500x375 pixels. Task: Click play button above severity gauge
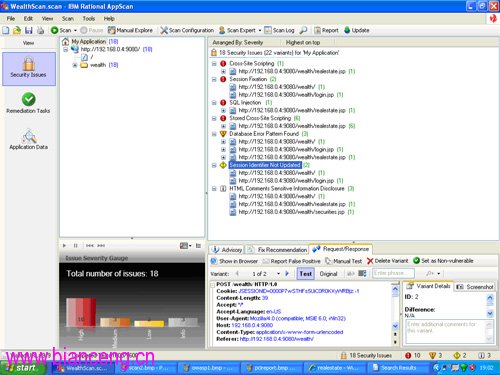(x=64, y=246)
